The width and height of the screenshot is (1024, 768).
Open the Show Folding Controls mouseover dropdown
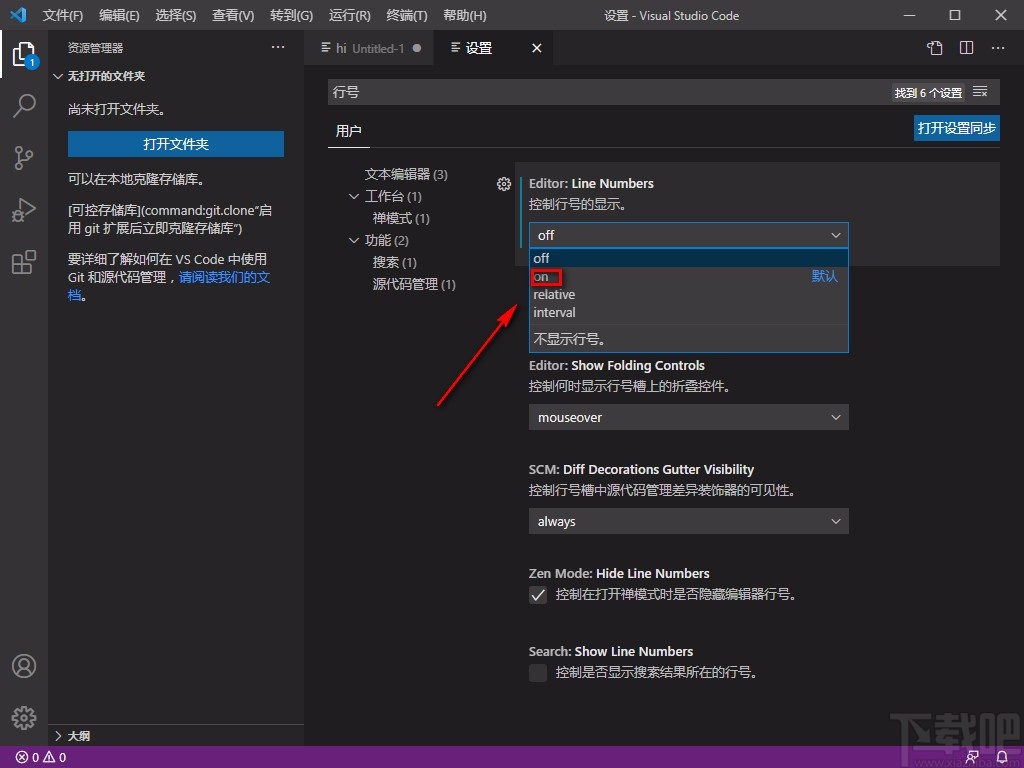(x=688, y=417)
